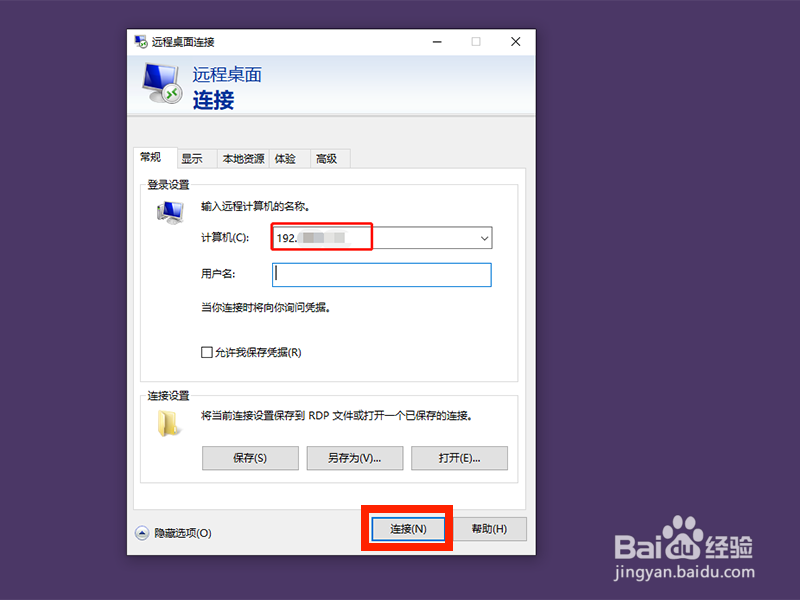Image resolution: width=800 pixels, height=600 pixels.
Task: Click the Baidu paw logo watermark
Action: [684, 537]
